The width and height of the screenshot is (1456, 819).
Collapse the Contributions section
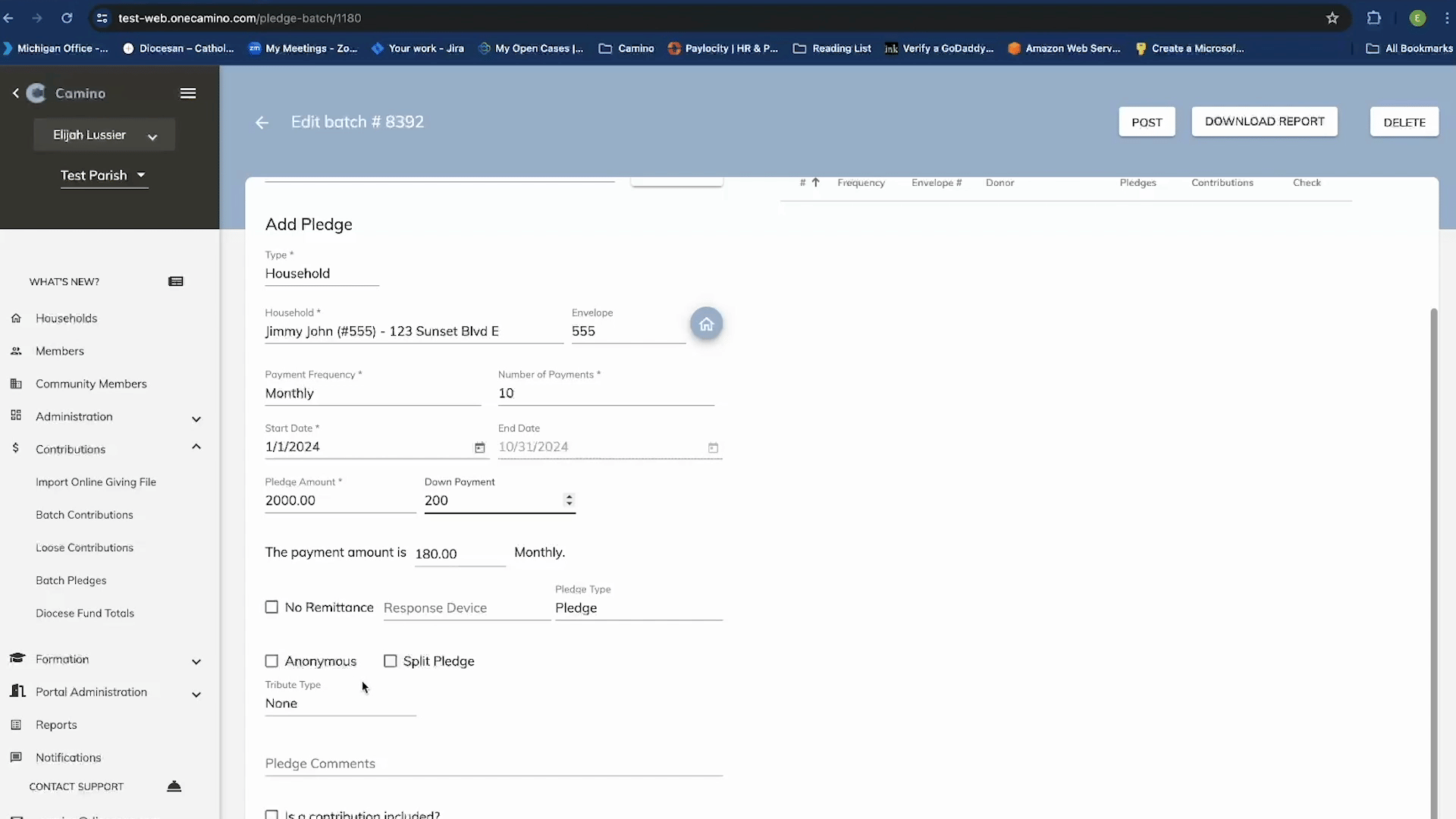[196, 447]
